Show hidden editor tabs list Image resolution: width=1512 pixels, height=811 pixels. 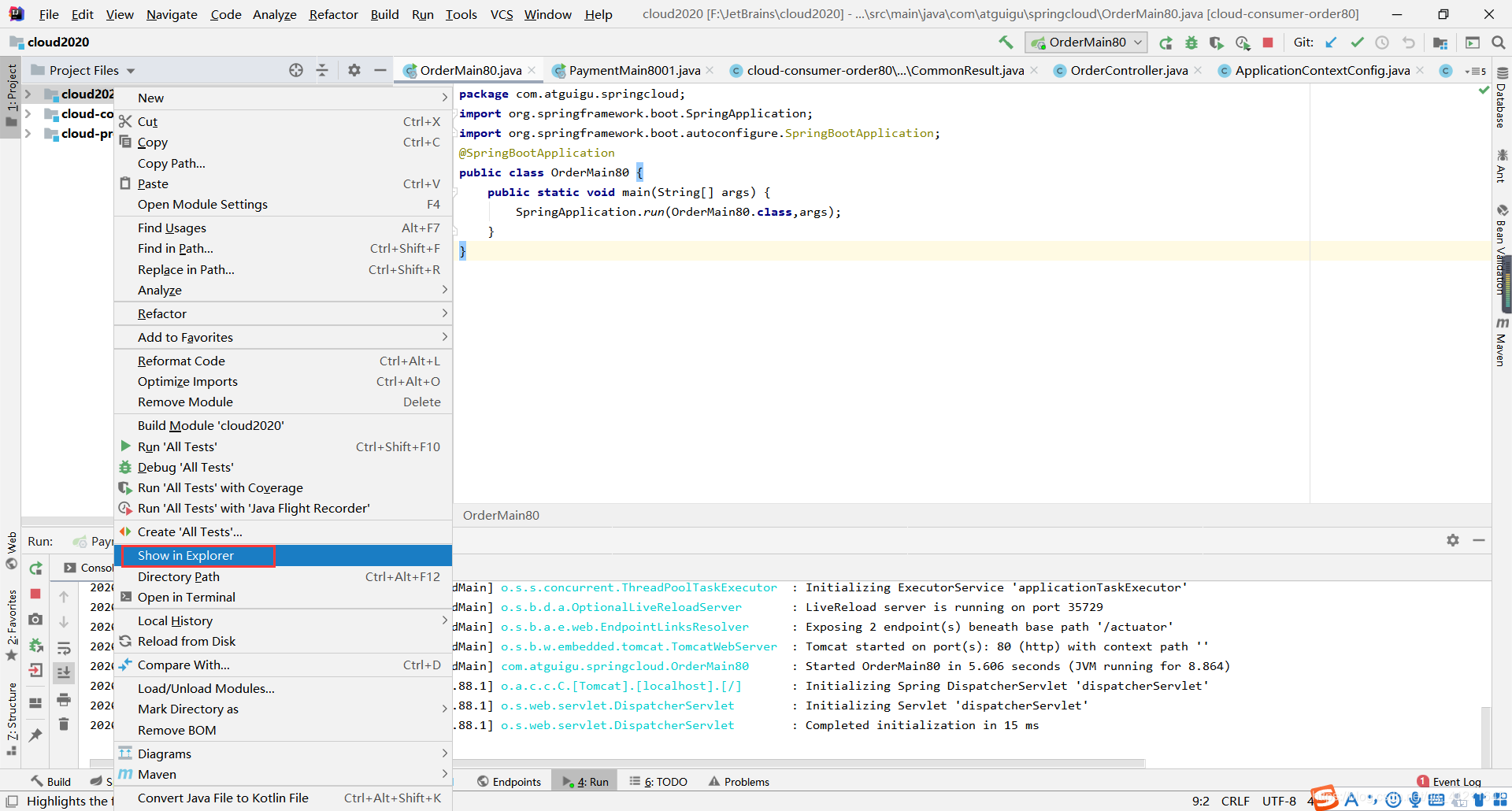click(1476, 71)
